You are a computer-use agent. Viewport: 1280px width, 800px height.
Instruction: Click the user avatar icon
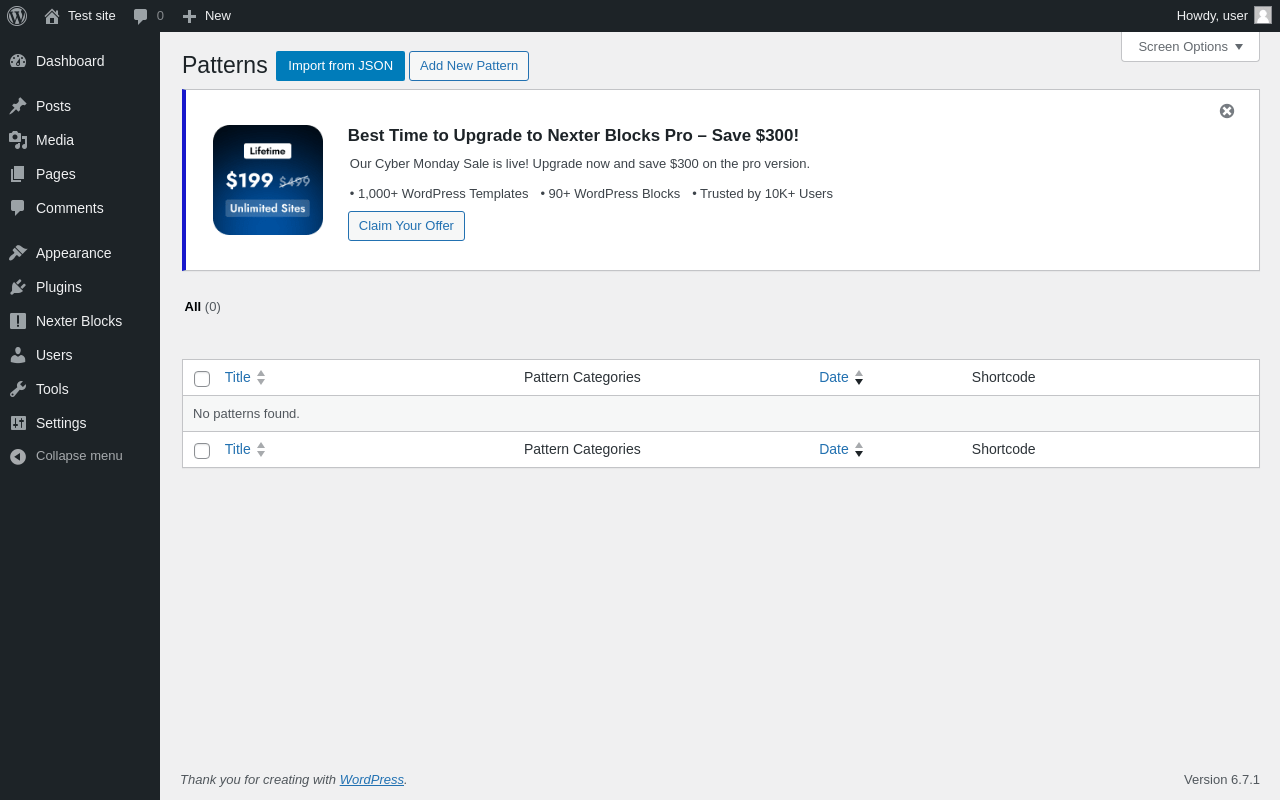pos(1263,15)
